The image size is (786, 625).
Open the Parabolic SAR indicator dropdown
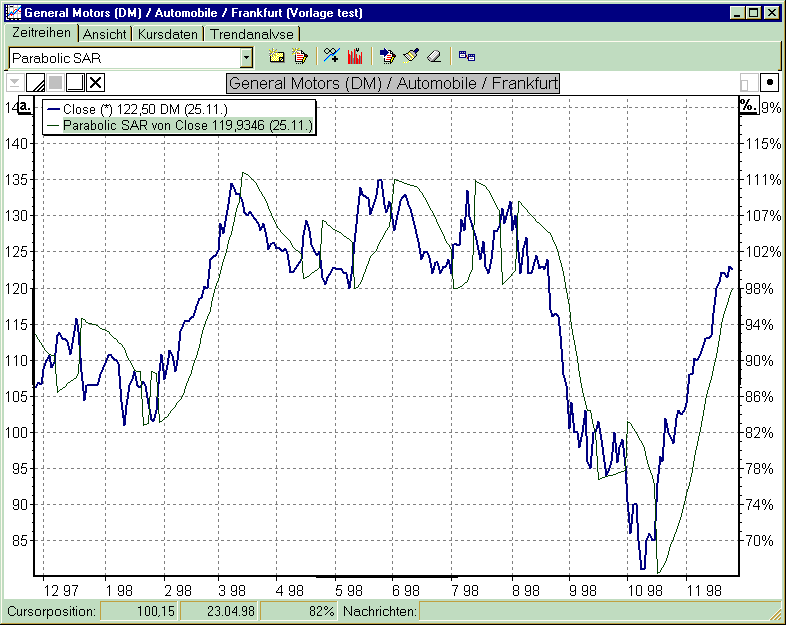247,58
